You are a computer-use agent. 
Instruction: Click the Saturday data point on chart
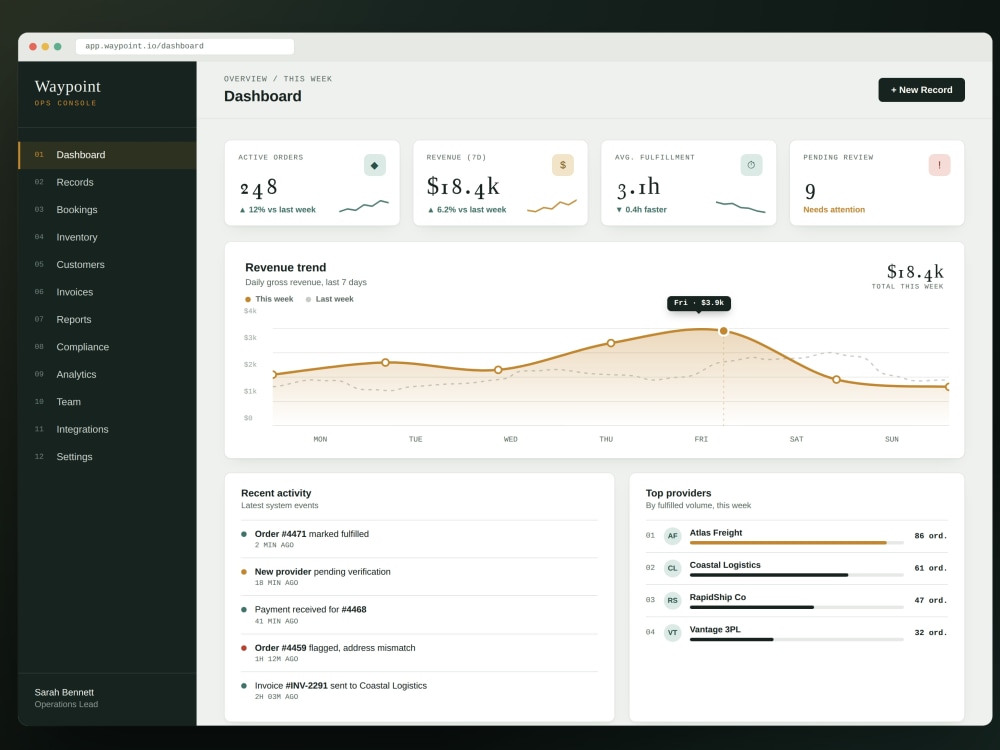coord(836,379)
